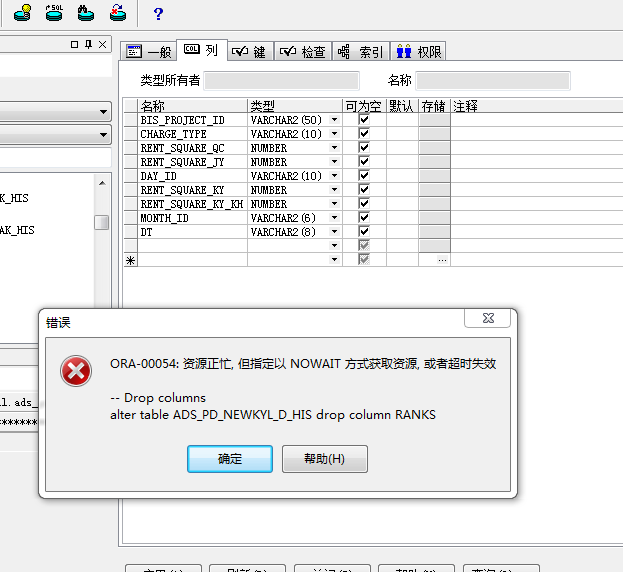
Task: Click the red X database toolbar icon
Action: click(x=118, y=12)
